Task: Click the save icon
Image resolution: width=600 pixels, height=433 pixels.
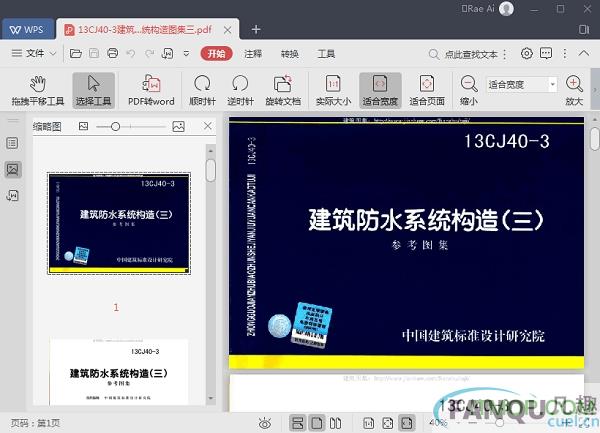Action: (x=94, y=53)
